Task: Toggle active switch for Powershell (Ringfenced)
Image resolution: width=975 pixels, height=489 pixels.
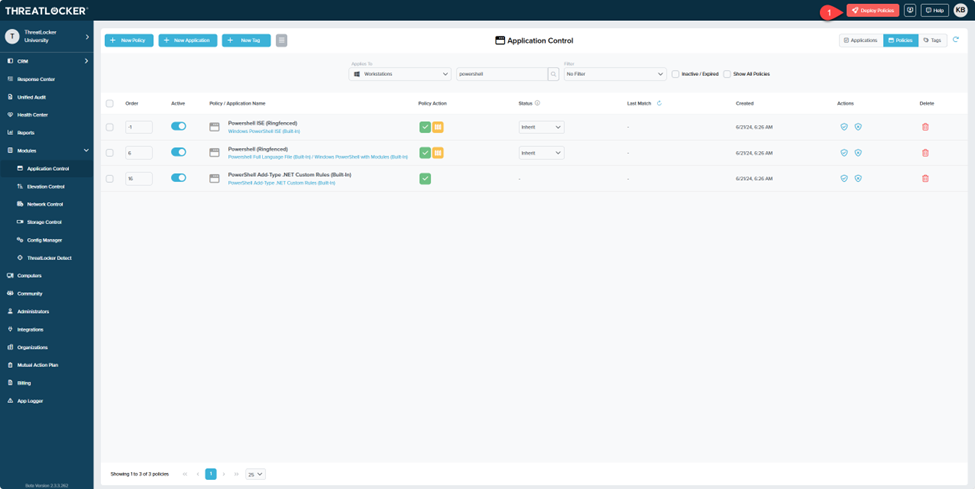Action: (x=178, y=152)
